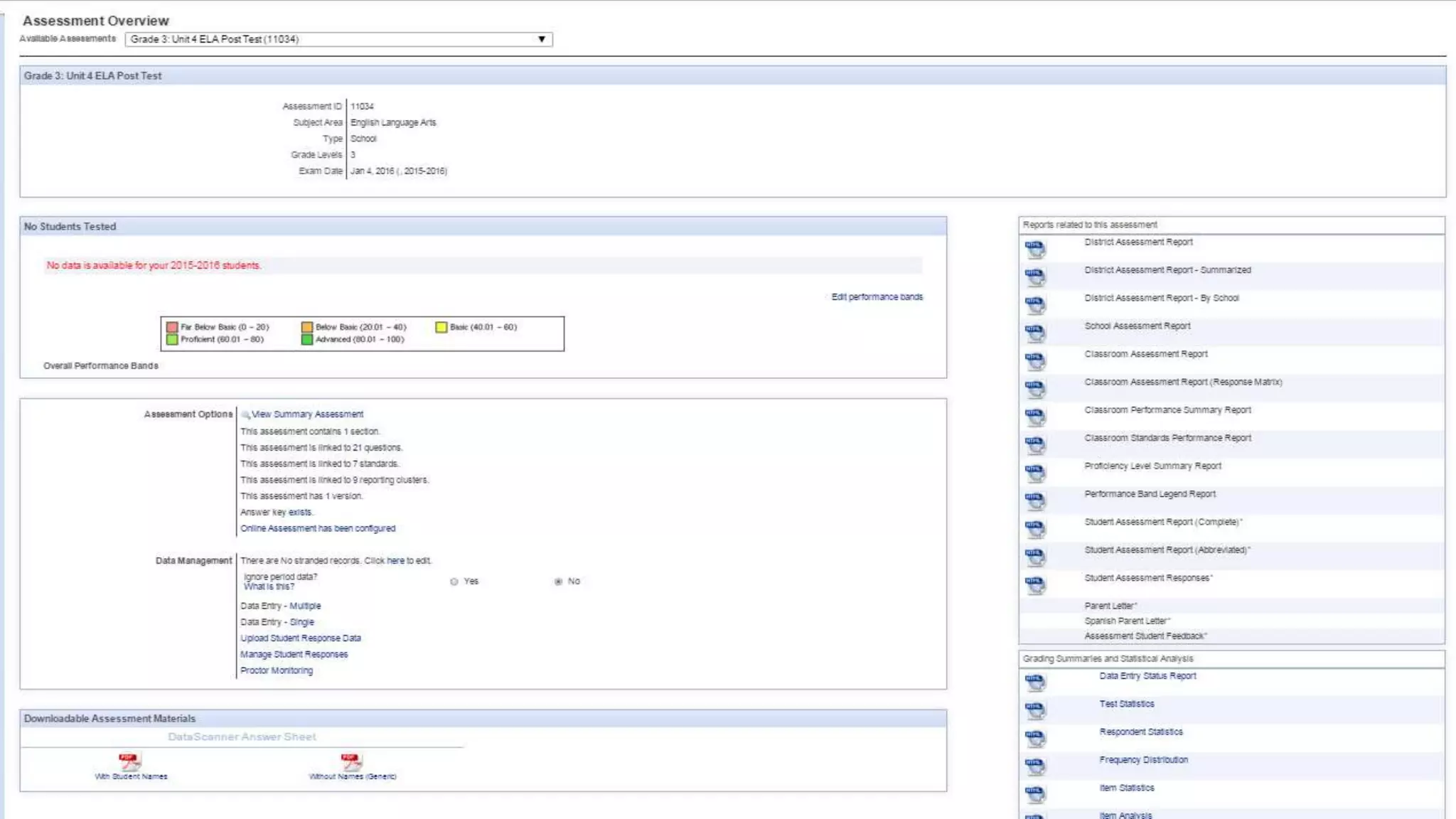Open the Frequency Distribution report icon

tap(1035, 766)
